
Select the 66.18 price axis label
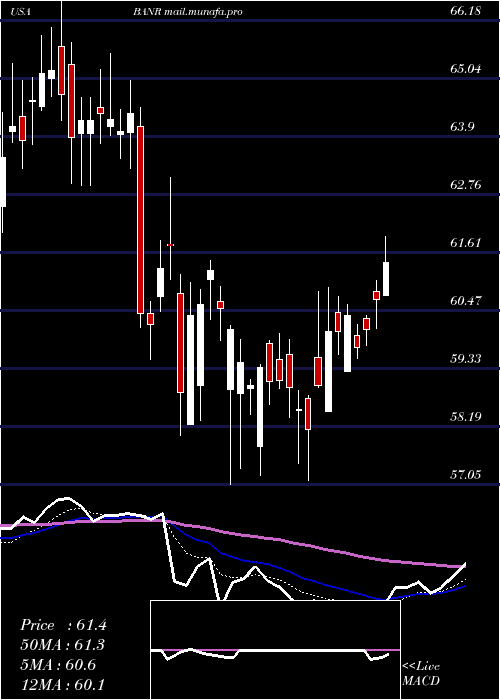click(x=466, y=11)
